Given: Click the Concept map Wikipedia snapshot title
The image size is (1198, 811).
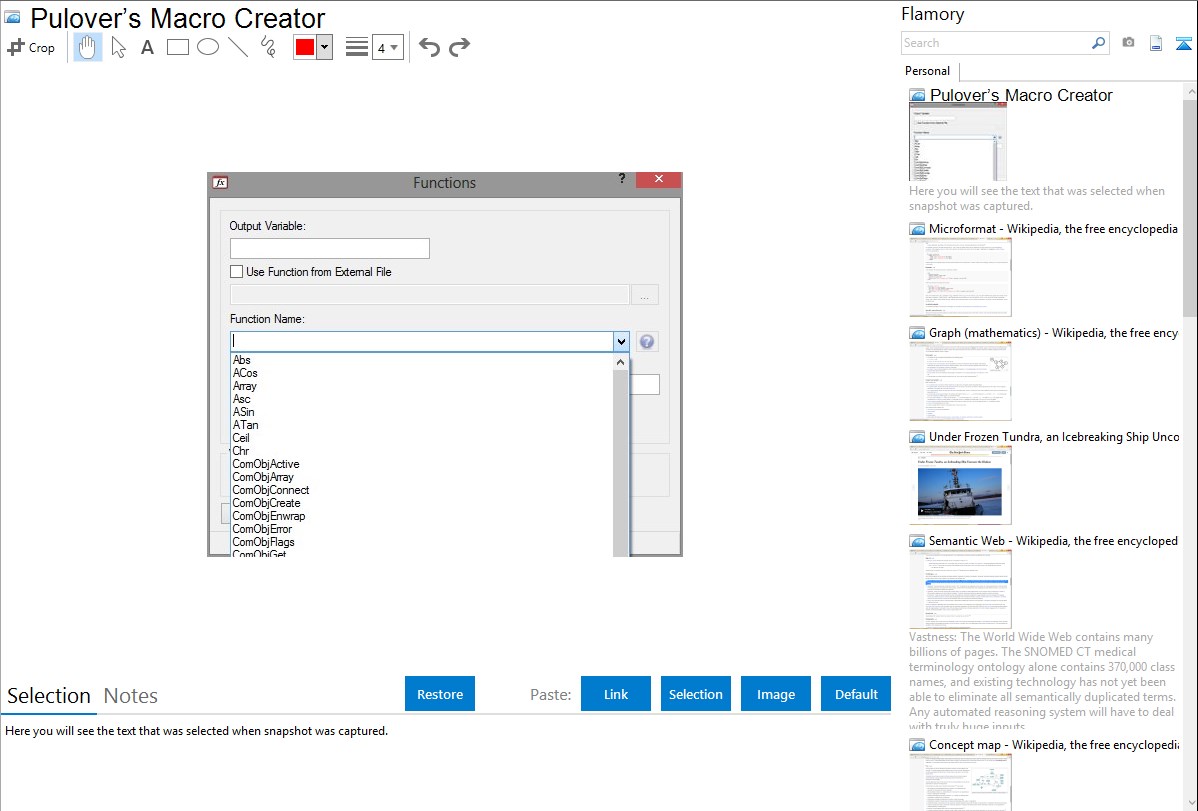Looking at the screenshot, I should point(1053,744).
